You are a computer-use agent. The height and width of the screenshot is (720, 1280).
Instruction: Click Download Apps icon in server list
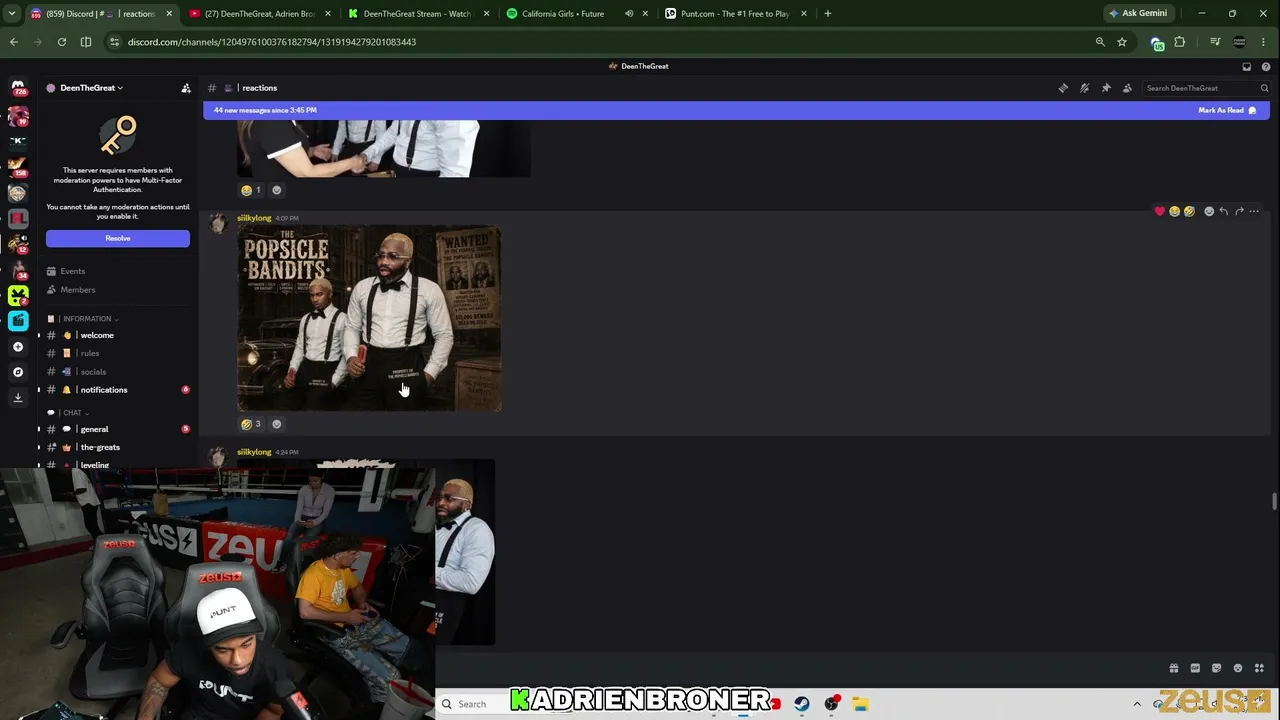[x=18, y=397]
